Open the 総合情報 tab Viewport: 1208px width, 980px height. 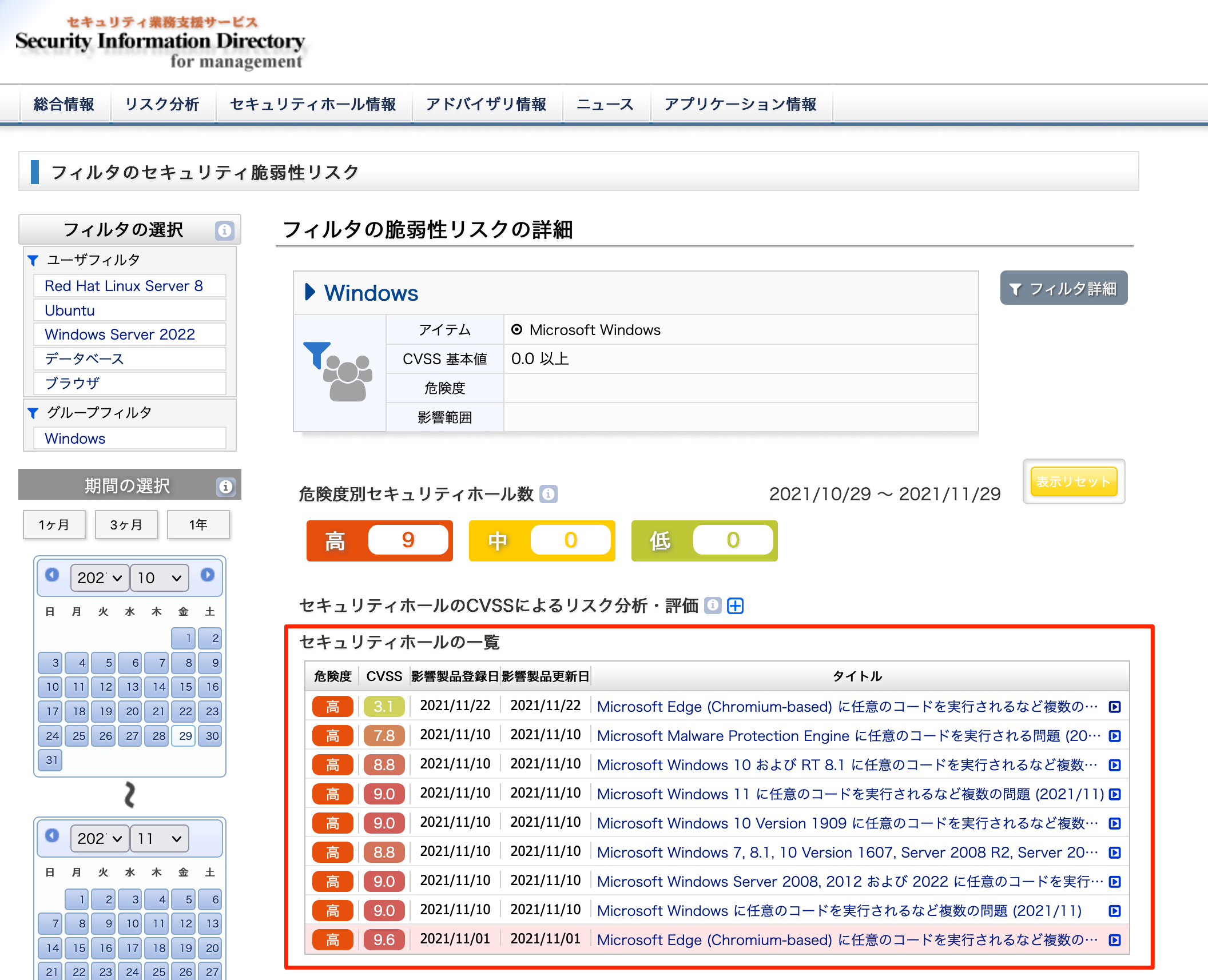coord(64,104)
